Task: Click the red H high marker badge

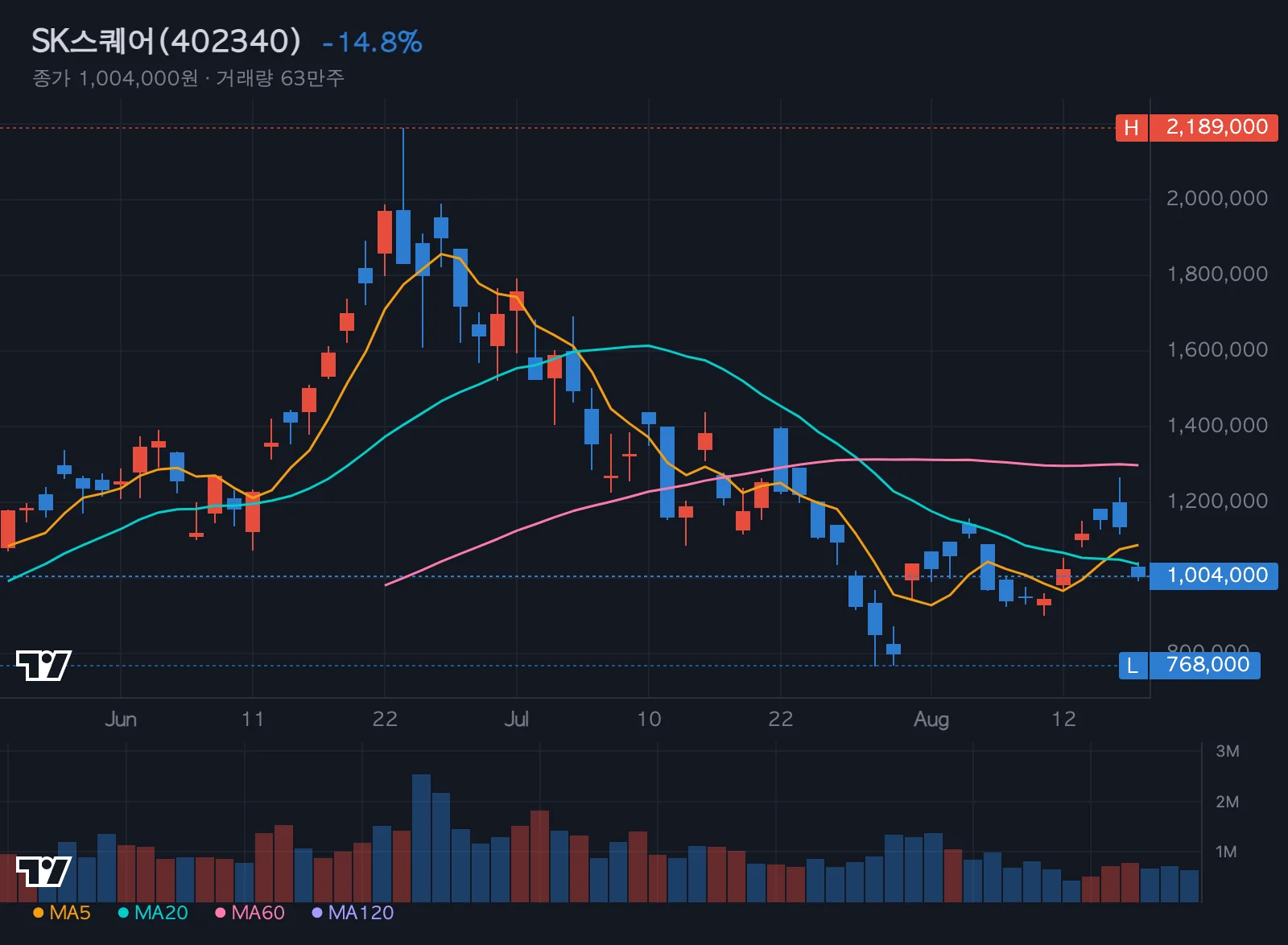Action: click(x=1131, y=128)
